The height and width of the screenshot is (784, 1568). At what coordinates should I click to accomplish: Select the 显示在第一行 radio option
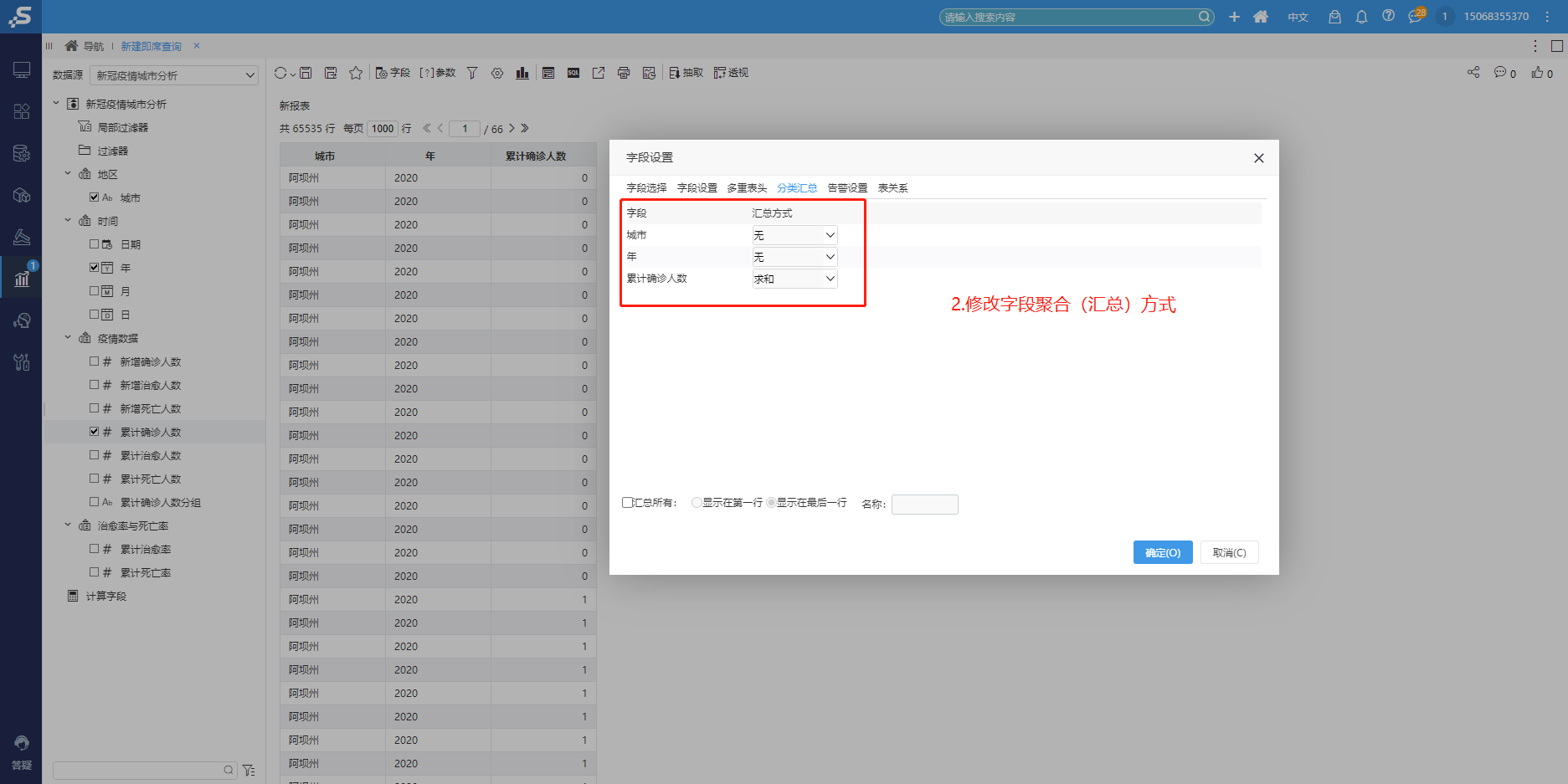(697, 502)
